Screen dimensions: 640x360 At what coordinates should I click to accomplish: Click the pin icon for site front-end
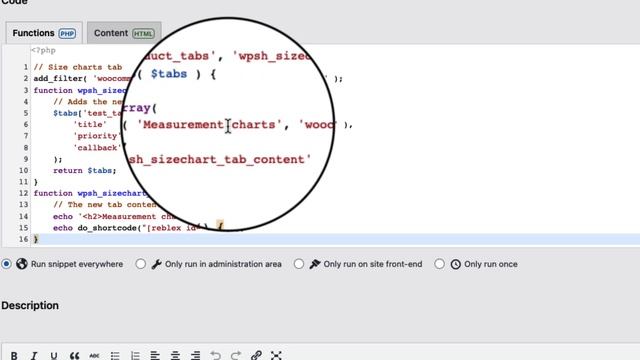click(x=315, y=264)
